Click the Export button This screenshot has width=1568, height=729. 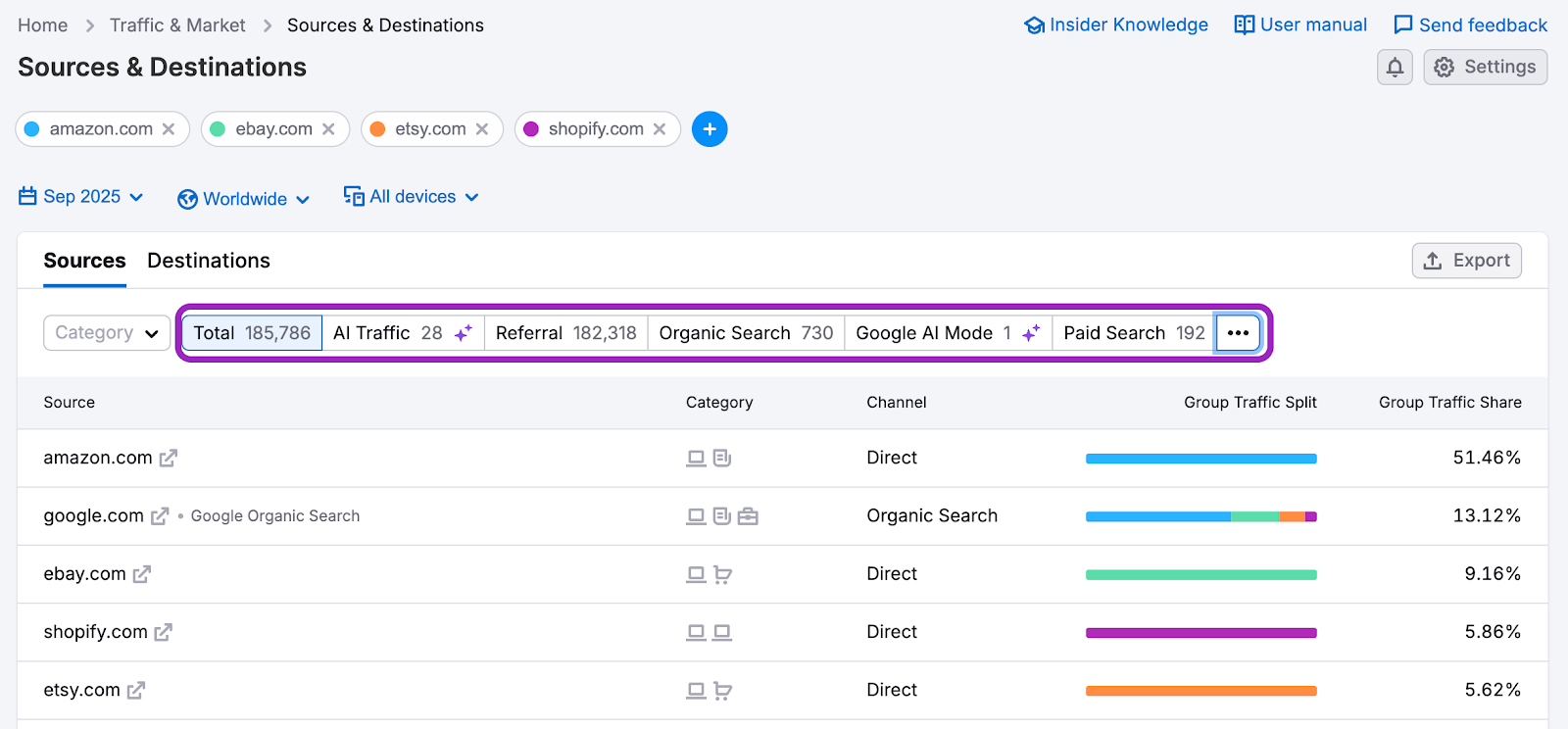1467,261
